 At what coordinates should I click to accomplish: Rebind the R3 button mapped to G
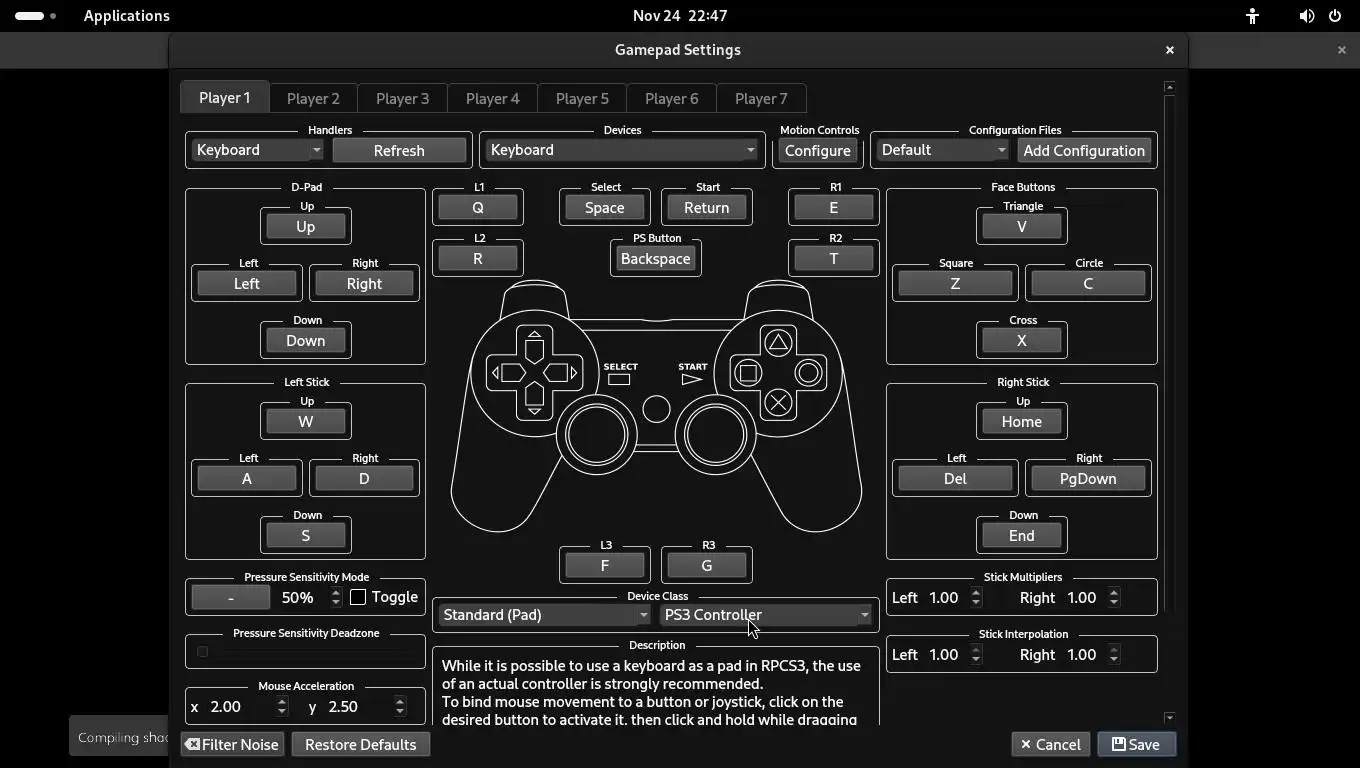pos(706,566)
